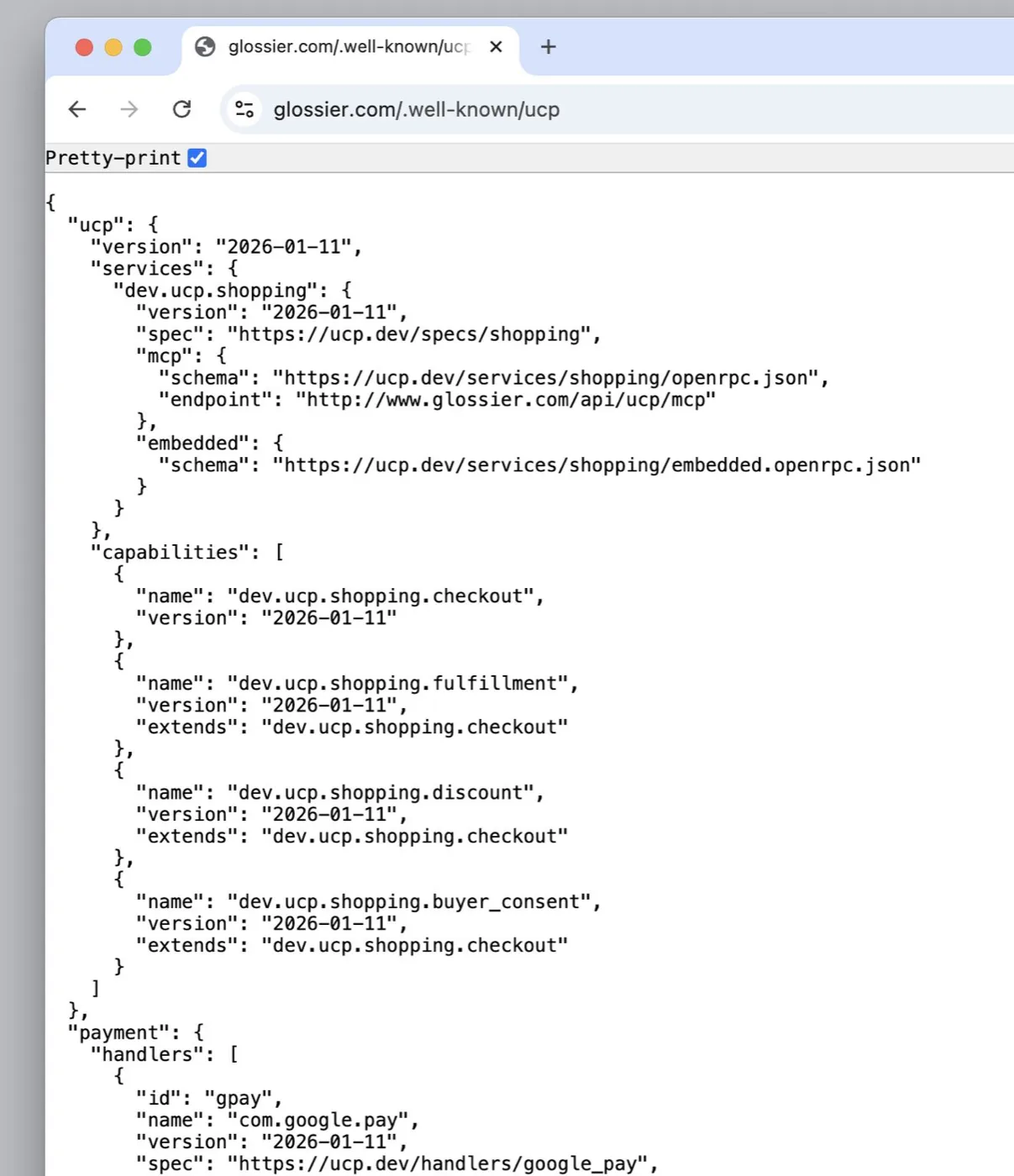Viewport: 1014px width, 1176px height.
Task: Click the green fullscreen window button
Action: point(143,47)
